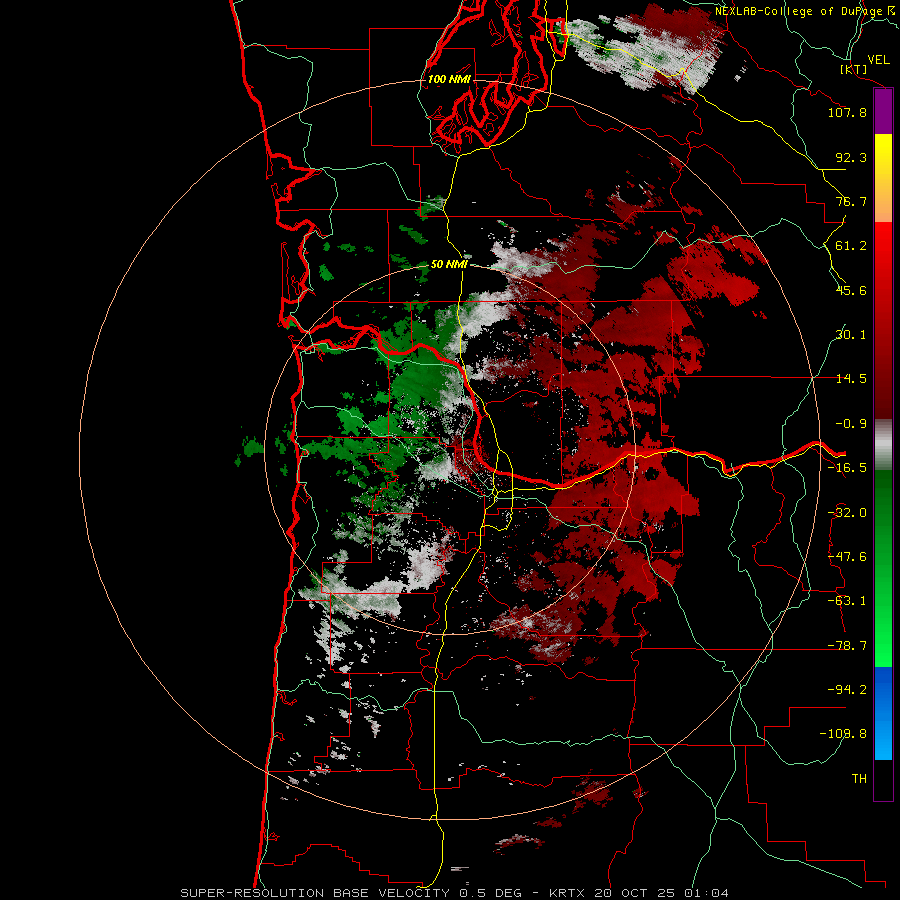Image resolution: width=900 pixels, height=900 pixels.
Task: Click the 50 NMI range ring label
Action: (x=449, y=265)
